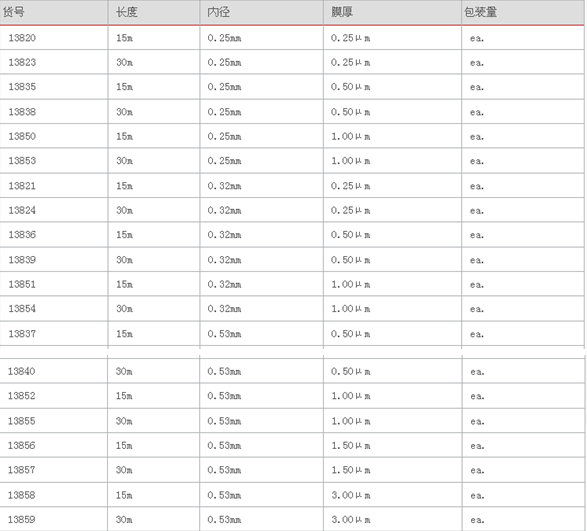The width and height of the screenshot is (587, 531).
Task: Click item number 13837
Action: coord(22,334)
